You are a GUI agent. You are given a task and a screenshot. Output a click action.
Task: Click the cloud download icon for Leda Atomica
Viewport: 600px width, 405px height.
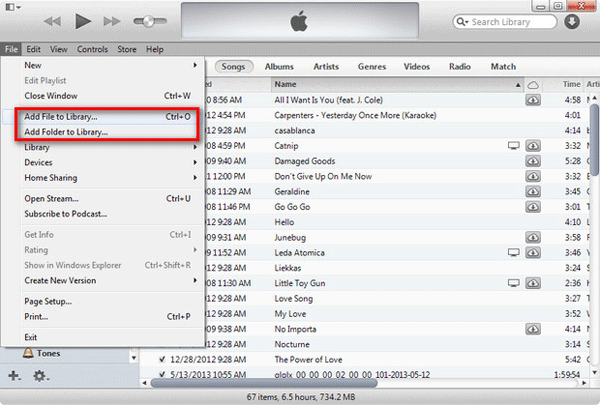point(533,253)
